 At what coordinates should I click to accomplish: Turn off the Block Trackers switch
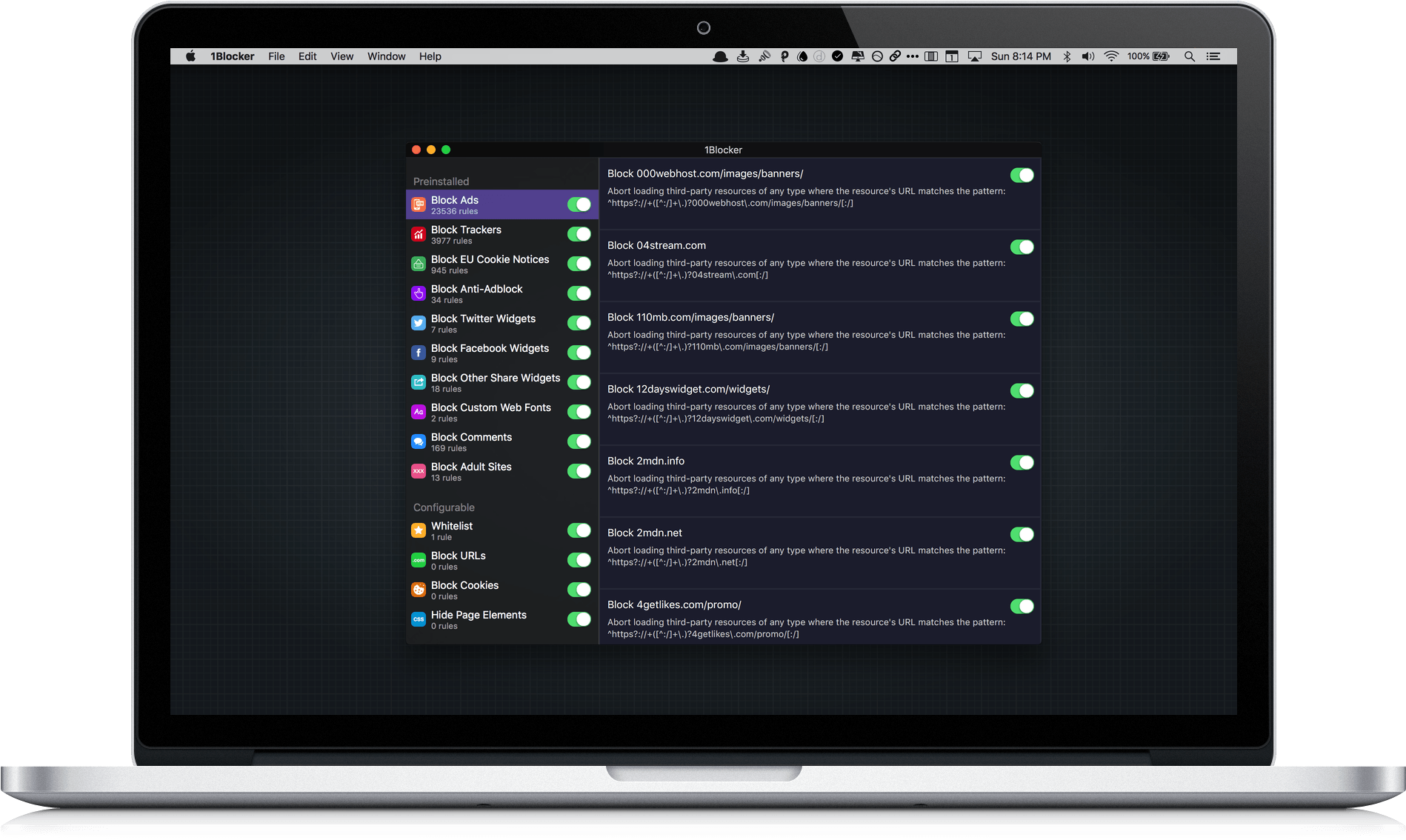[579, 234]
